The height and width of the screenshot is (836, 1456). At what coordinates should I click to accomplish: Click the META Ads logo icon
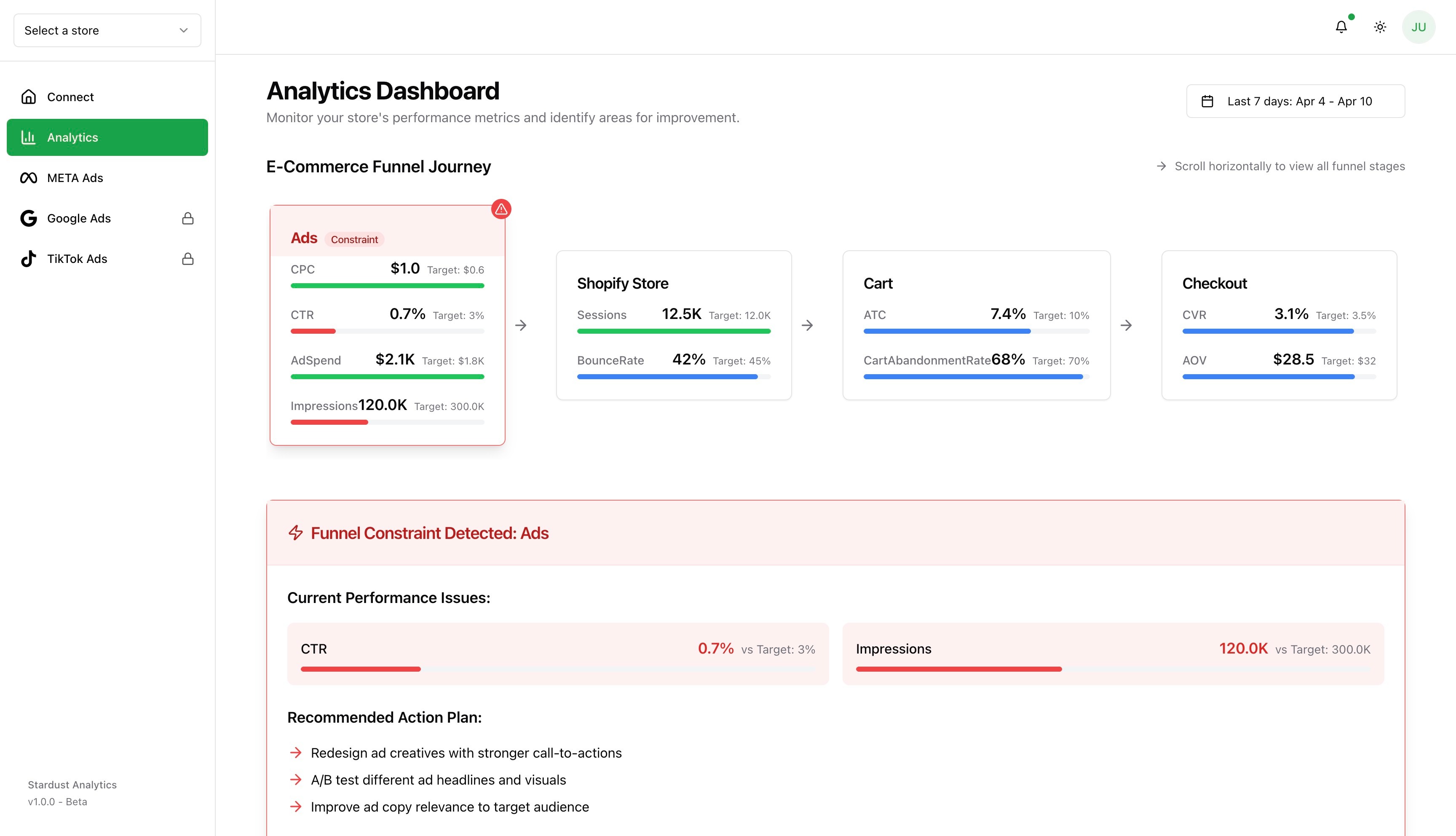tap(29, 177)
